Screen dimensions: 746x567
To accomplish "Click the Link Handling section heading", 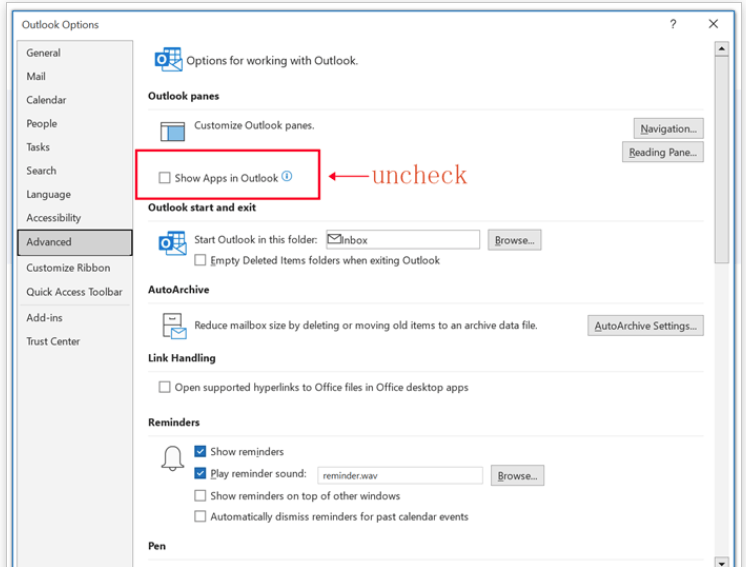I will [x=182, y=358].
